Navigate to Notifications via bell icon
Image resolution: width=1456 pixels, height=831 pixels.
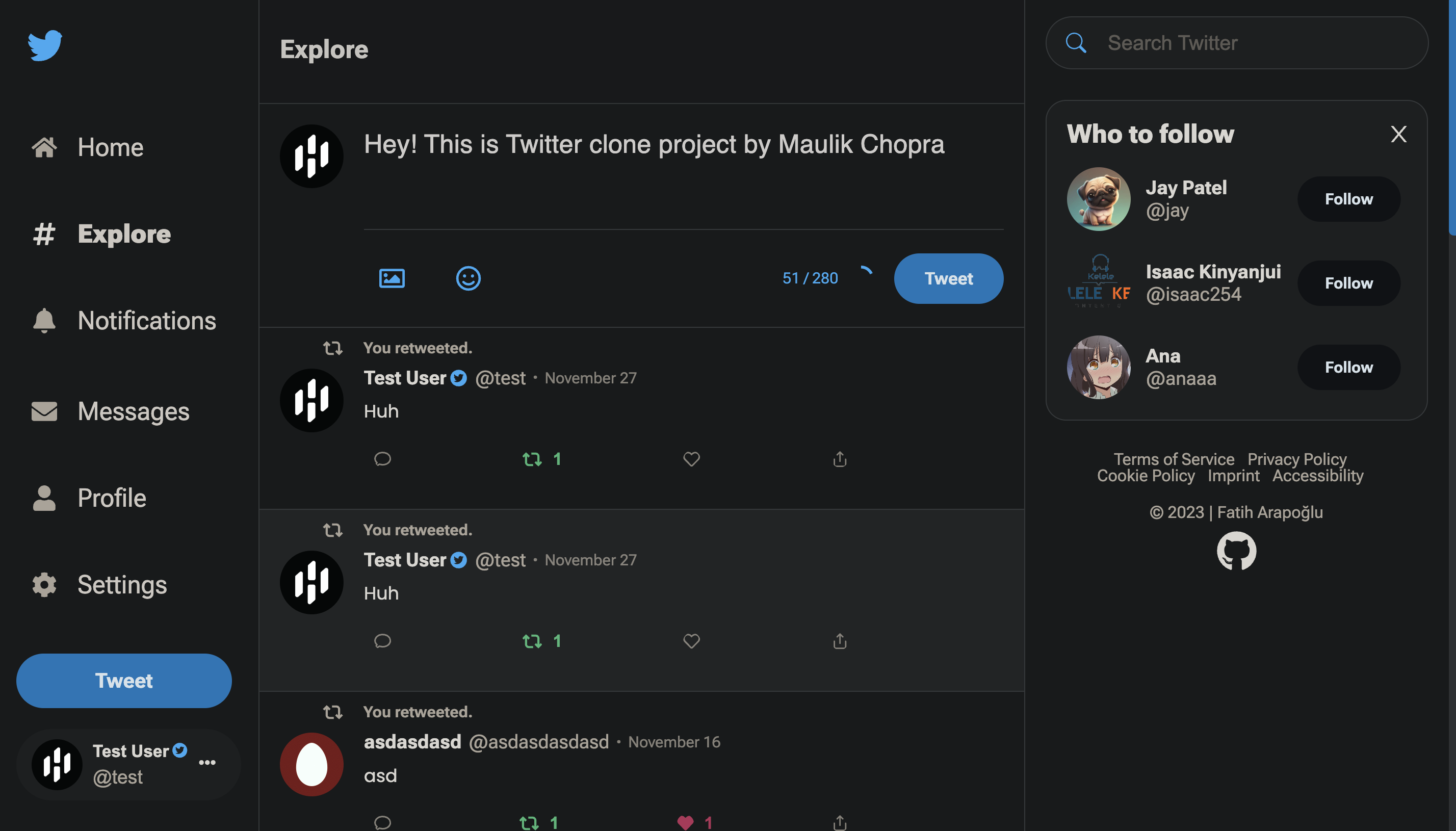coord(43,320)
